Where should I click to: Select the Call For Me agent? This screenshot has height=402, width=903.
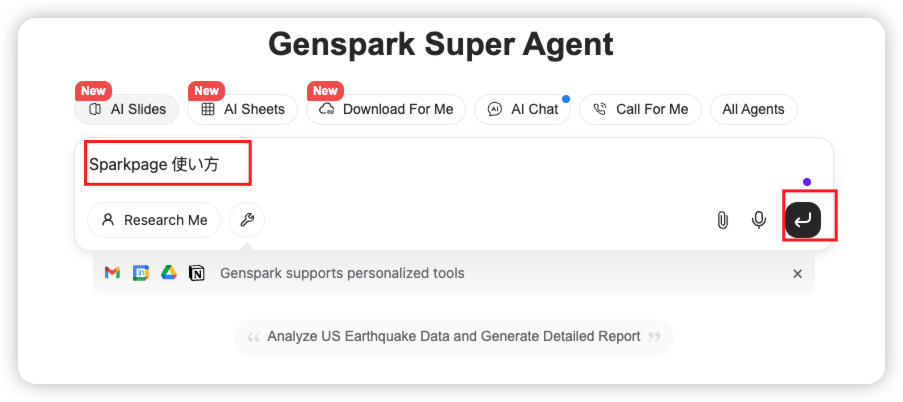640,109
